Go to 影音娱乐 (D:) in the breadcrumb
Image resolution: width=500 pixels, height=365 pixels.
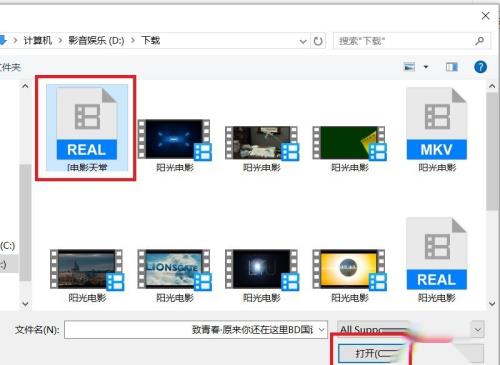pos(96,41)
